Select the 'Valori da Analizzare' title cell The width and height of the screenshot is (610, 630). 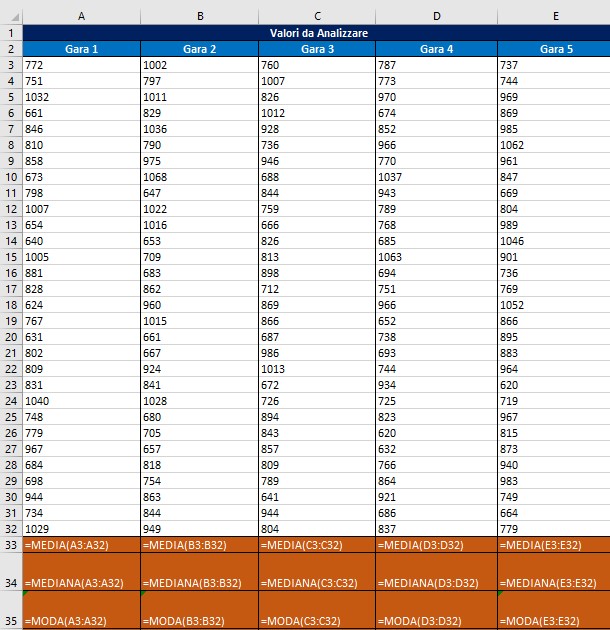coord(316,33)
